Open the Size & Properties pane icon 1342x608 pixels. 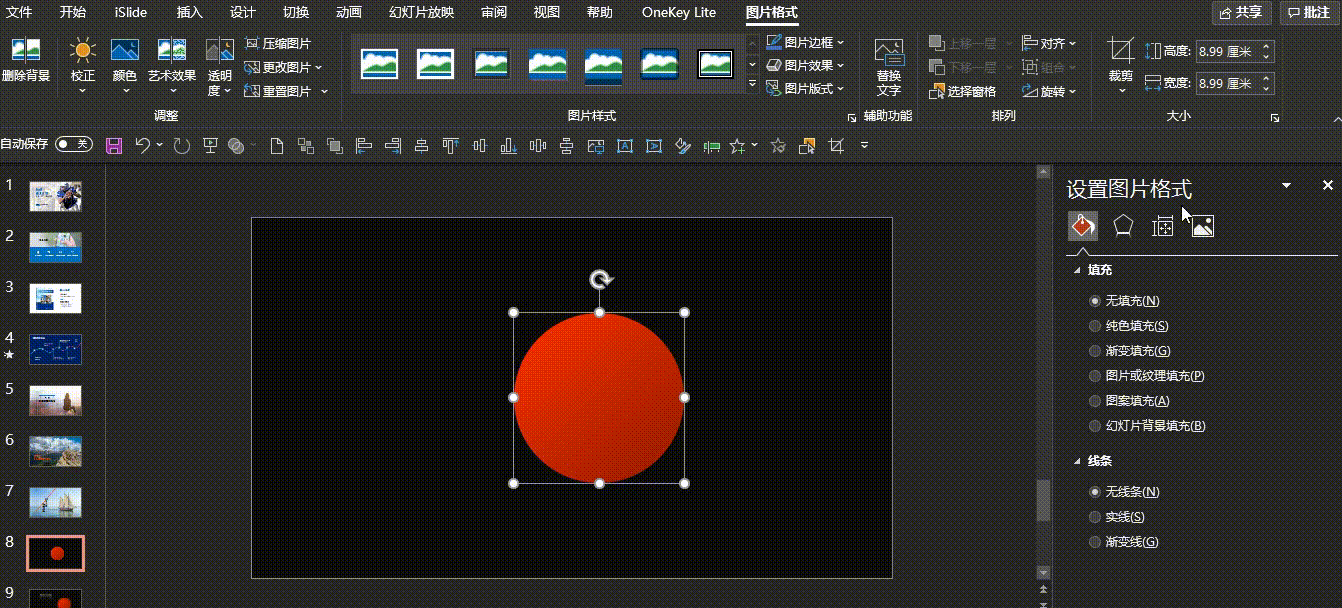(1162, 226)
